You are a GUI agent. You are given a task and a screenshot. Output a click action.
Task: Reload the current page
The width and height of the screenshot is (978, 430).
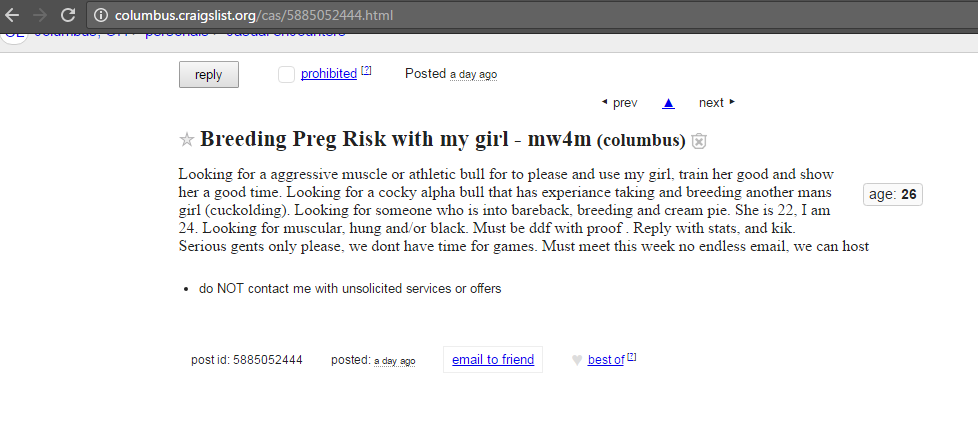pyautogui.click(x=68, y=15)
